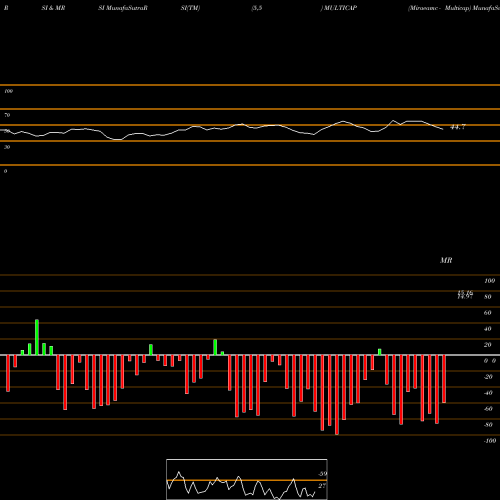
Task: Click the 30 level label on RSI chart
Action: tap(7, 147)
